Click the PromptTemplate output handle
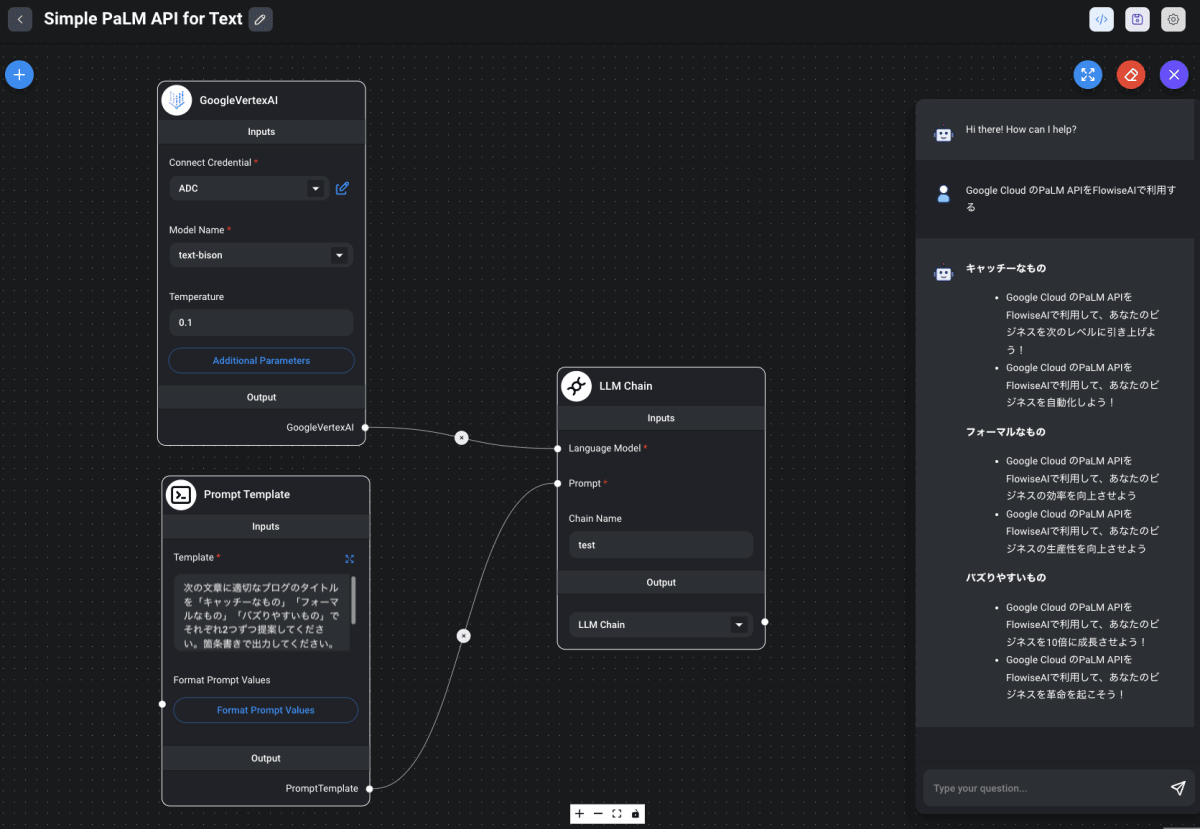The height and width of the screenshot is (829, 1200). click(369, 788)
